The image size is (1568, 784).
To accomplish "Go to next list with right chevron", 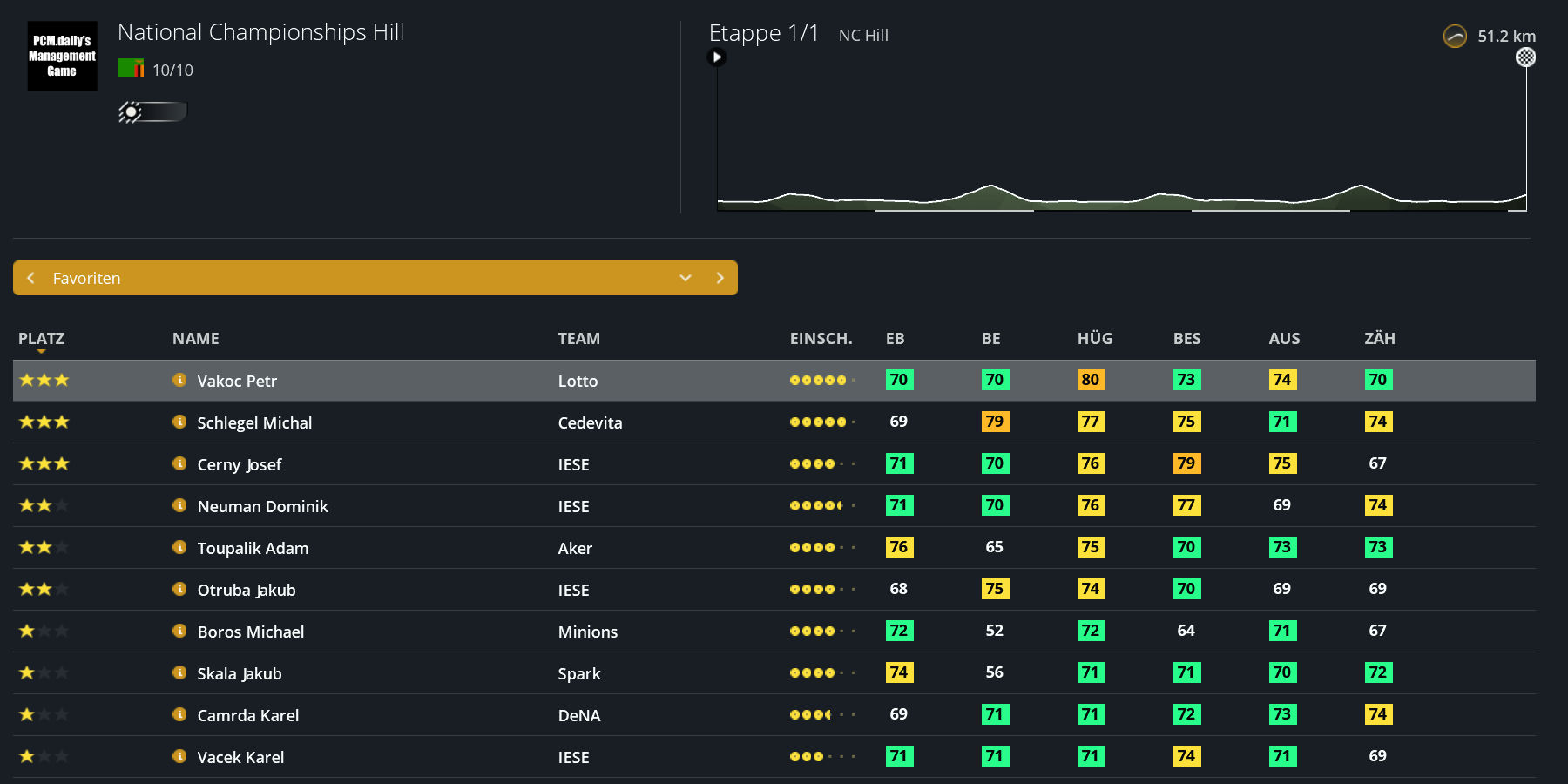I will 720,278.
